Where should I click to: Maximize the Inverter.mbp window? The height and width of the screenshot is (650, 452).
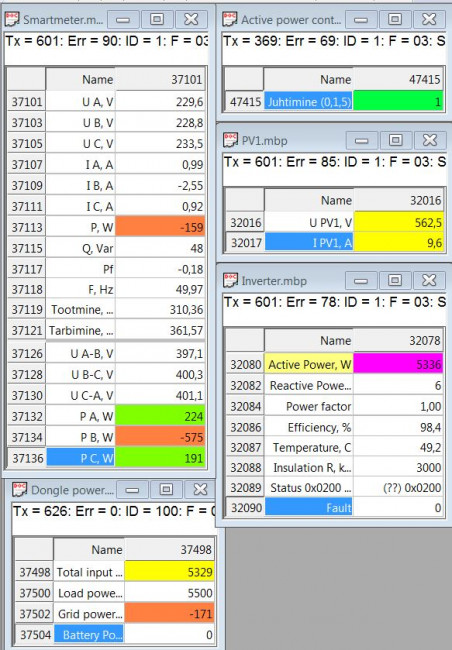(x=395, y=281)
